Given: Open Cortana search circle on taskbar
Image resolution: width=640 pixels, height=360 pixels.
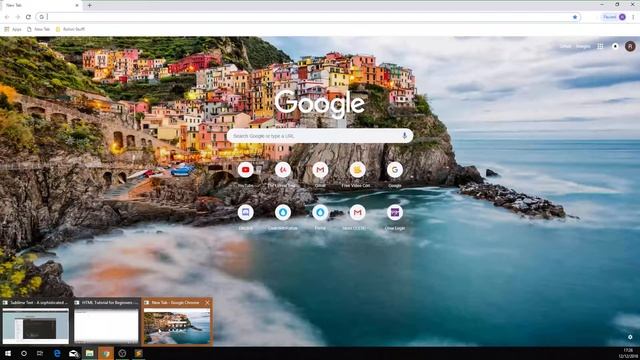Looking at the screenshot, I should 24,353.
